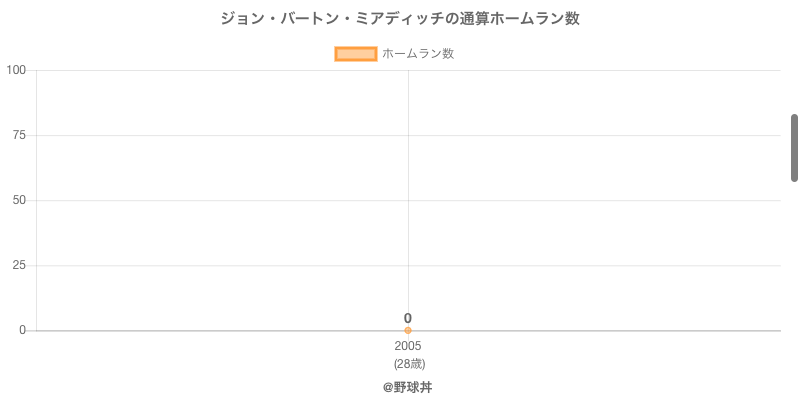Click the 75 y-axis tick label

[x=19, y=135]
